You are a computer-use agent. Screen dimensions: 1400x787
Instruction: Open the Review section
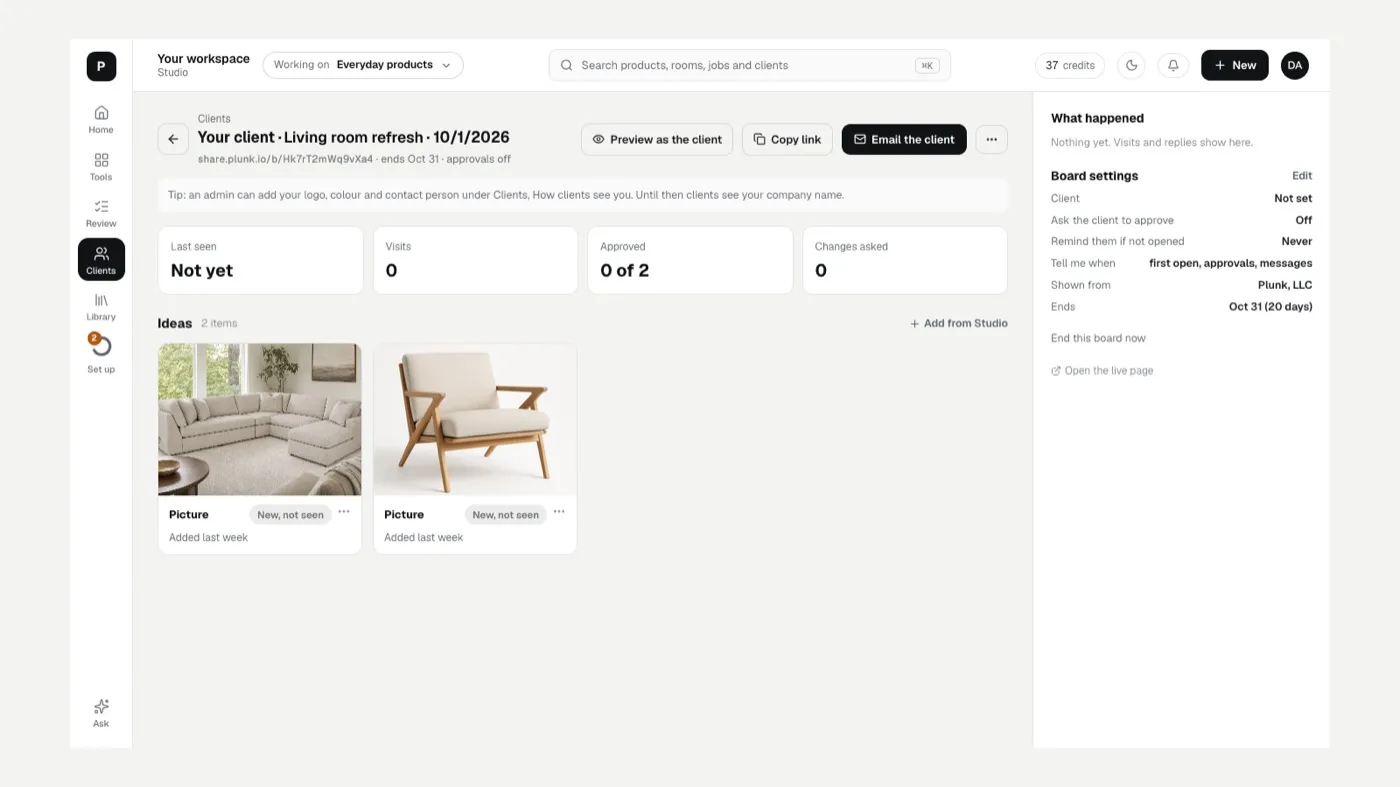point(101,213)
